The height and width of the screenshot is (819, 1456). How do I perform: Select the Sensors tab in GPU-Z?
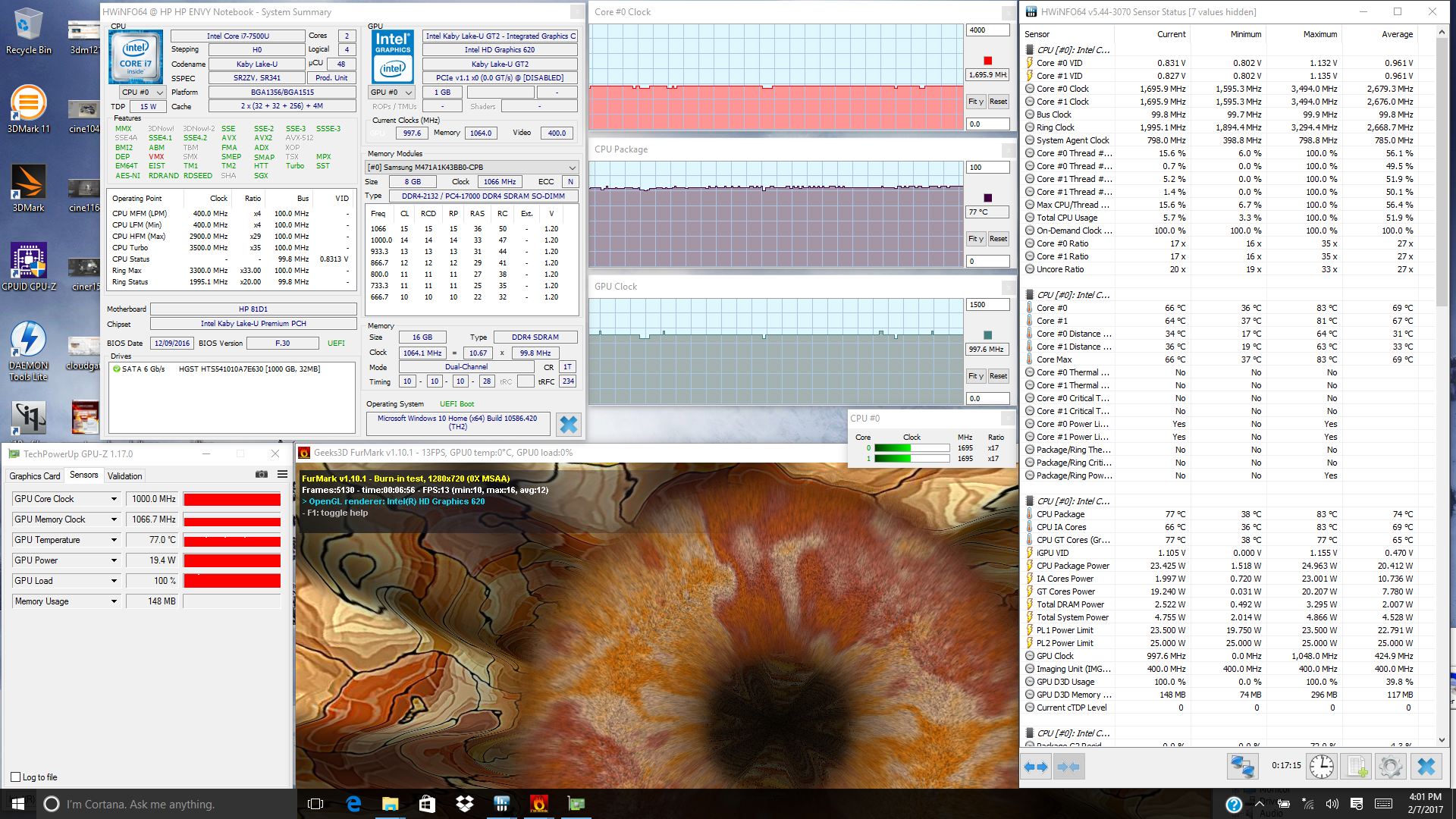click(84, 475)
